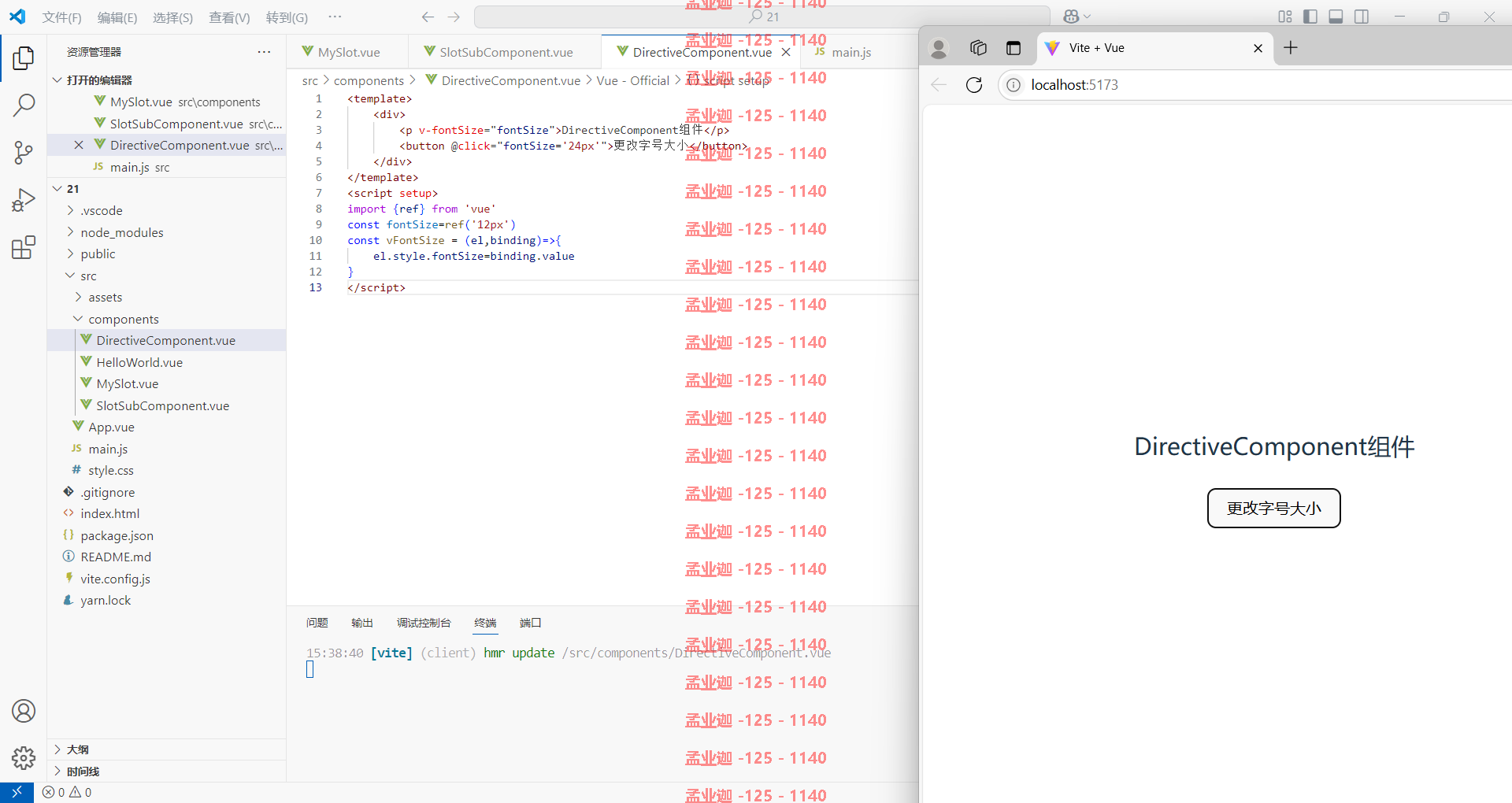Show more menu items ellipsis

click(335, 17)
